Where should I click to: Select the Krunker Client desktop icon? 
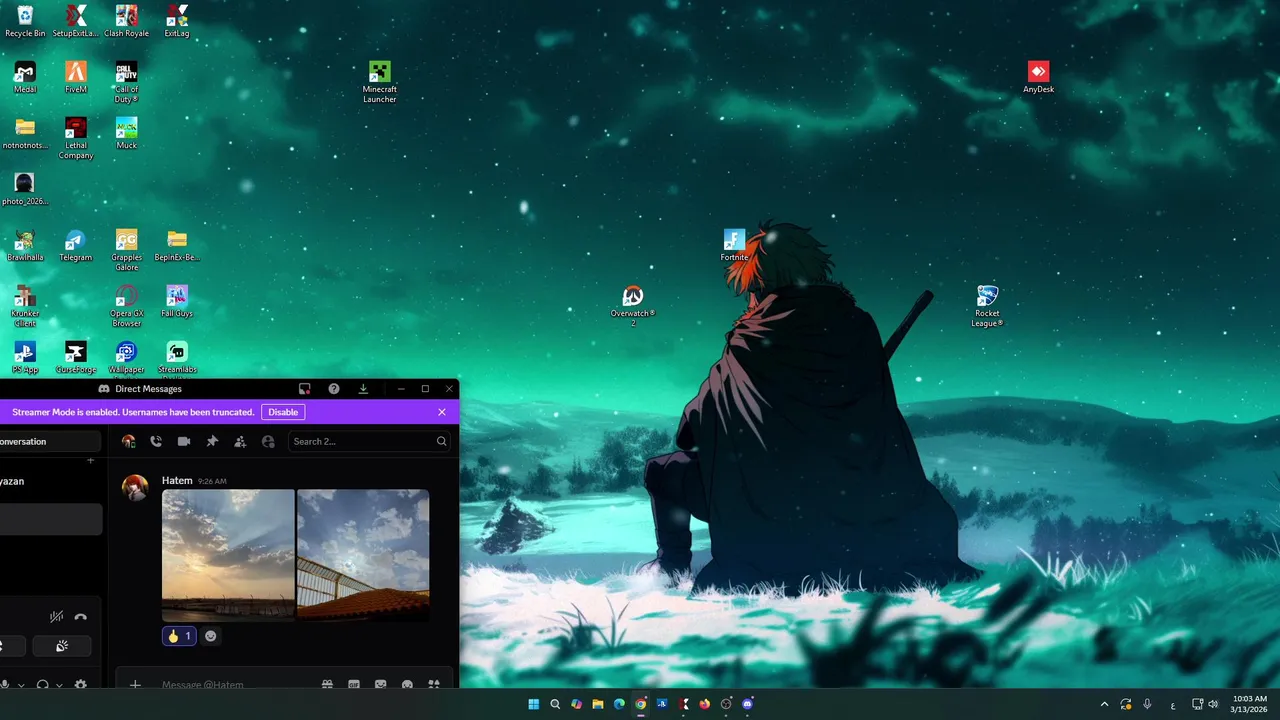coord(25,306)
